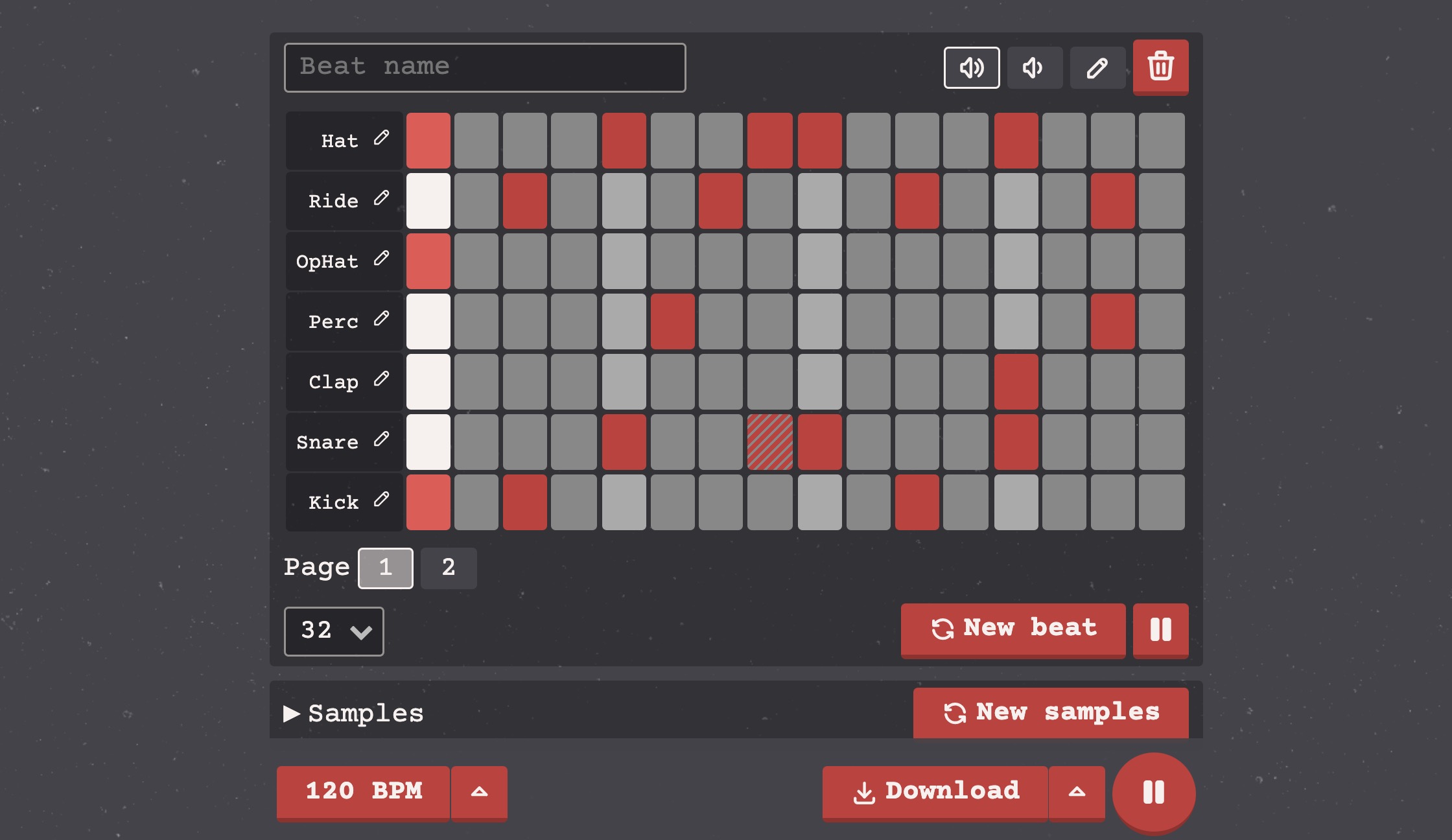Toggle last step cell in Hat row
Screen dimensions: 1452x840
tap(1161, 141)
